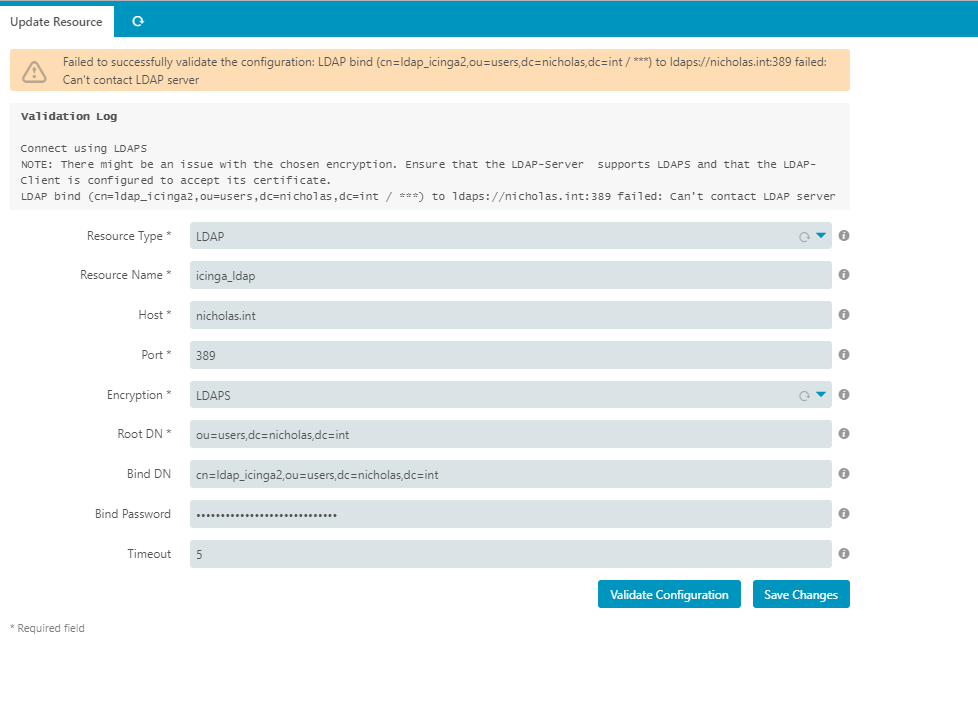Image resolution: width=978 pixels, height=704 pixels.
Task: Click the refresh icon beside Update Resource tab
Action: (137, 21)
